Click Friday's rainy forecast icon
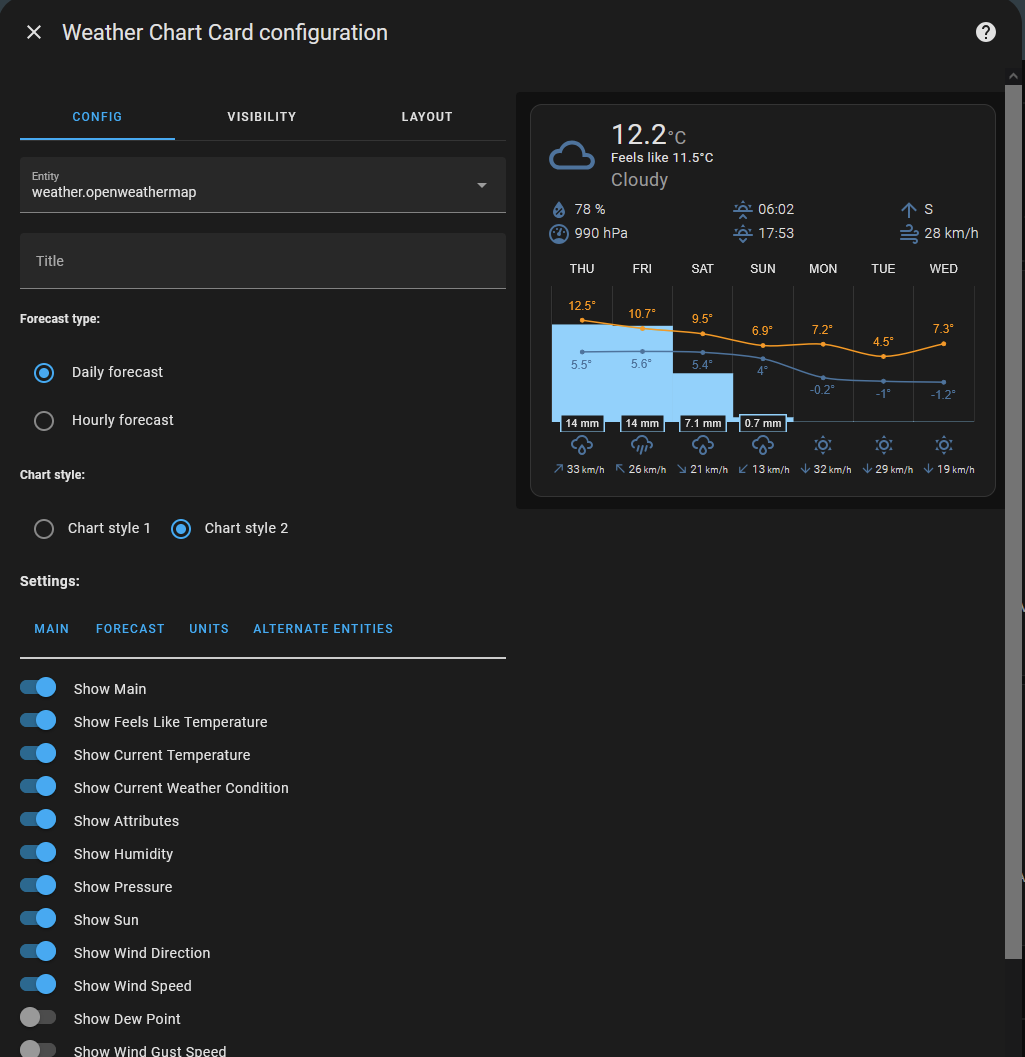Screen dimensions: 1025x1057 641,445
